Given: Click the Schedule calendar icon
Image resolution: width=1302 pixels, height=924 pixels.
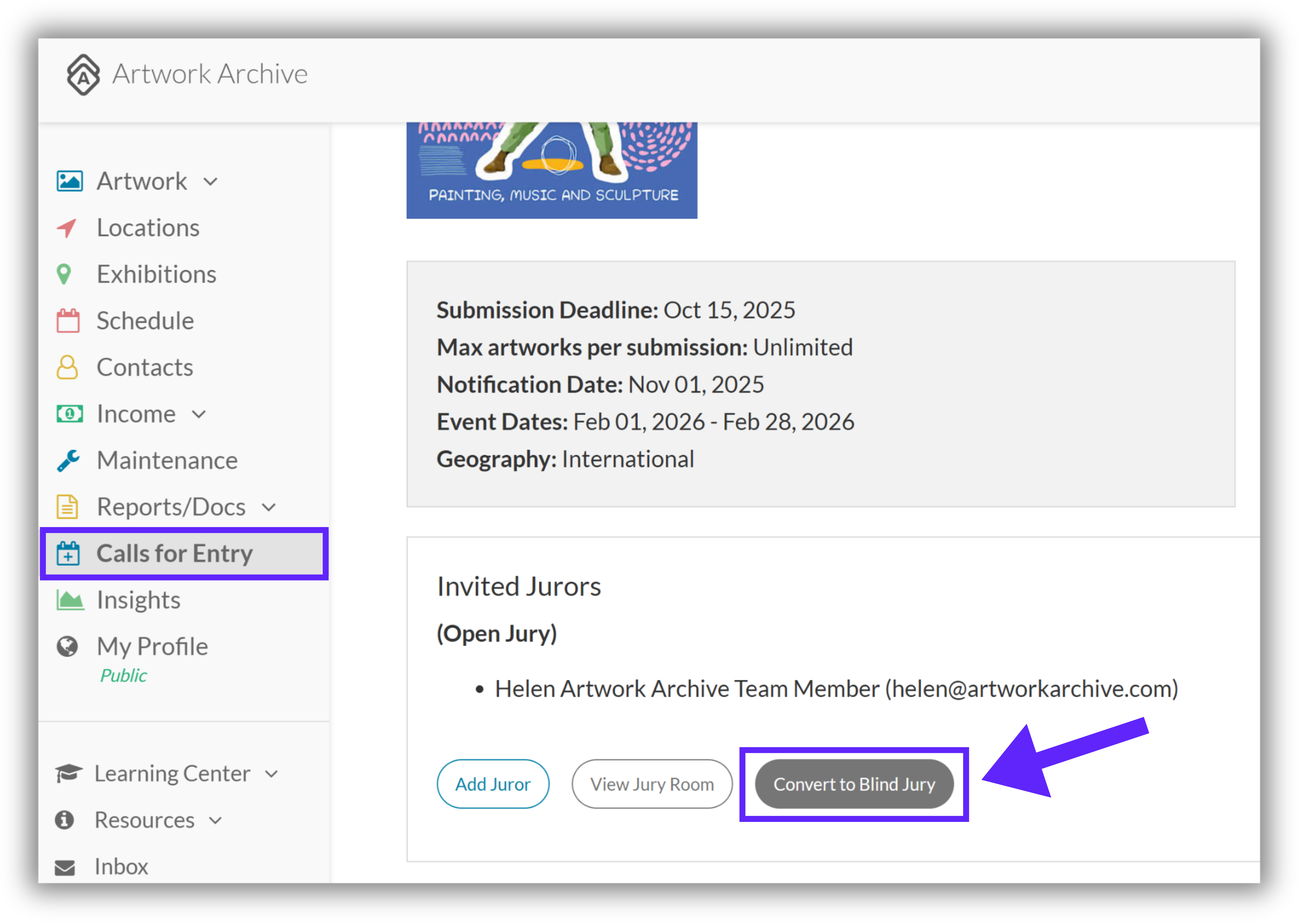Looking at the screenshot, I should [68, 321].
